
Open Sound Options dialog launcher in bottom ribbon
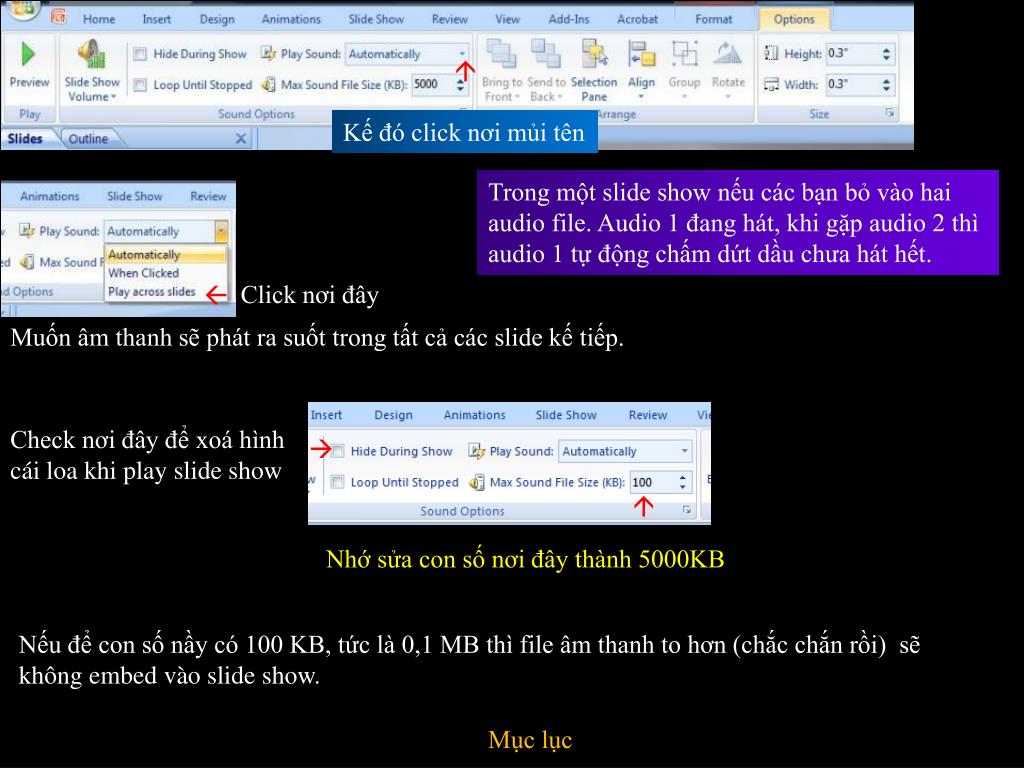pos(686,510)
